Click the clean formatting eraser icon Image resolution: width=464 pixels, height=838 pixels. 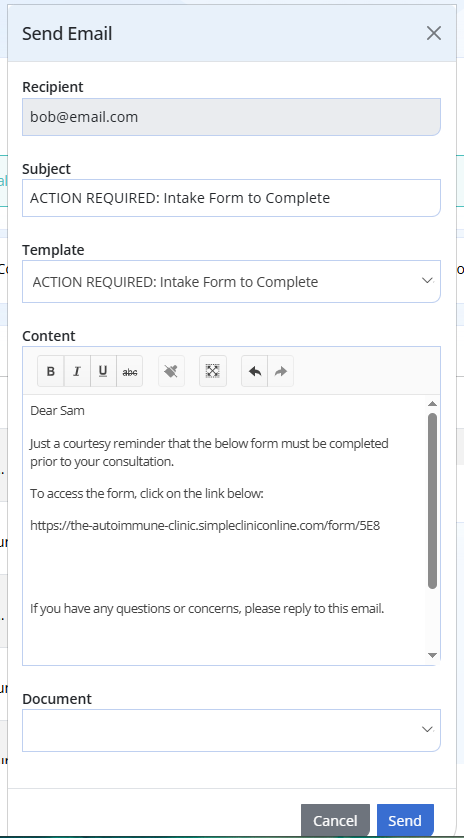click(172, 371)
